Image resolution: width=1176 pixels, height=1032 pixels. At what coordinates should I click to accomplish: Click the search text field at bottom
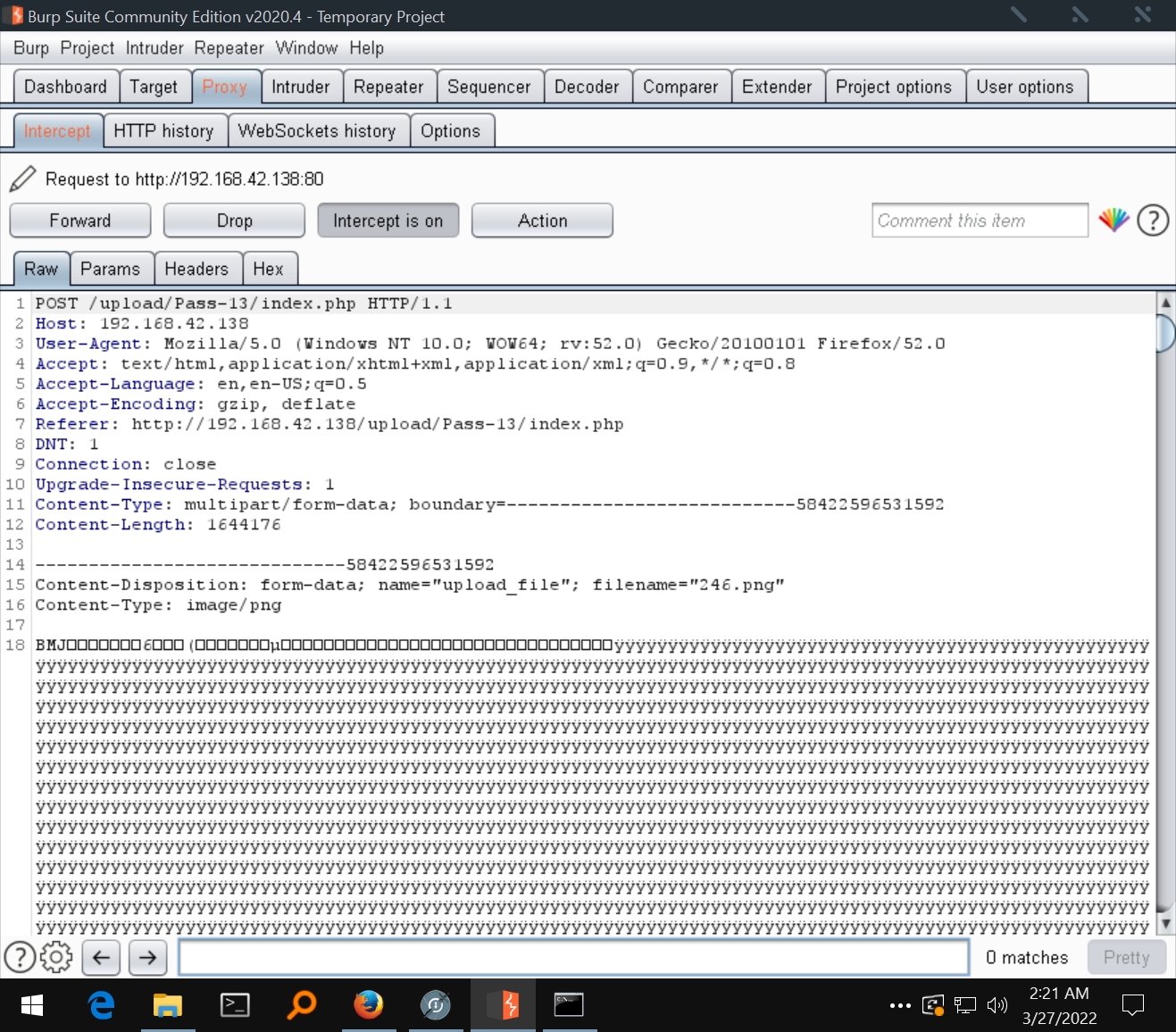tap(573, 957)
